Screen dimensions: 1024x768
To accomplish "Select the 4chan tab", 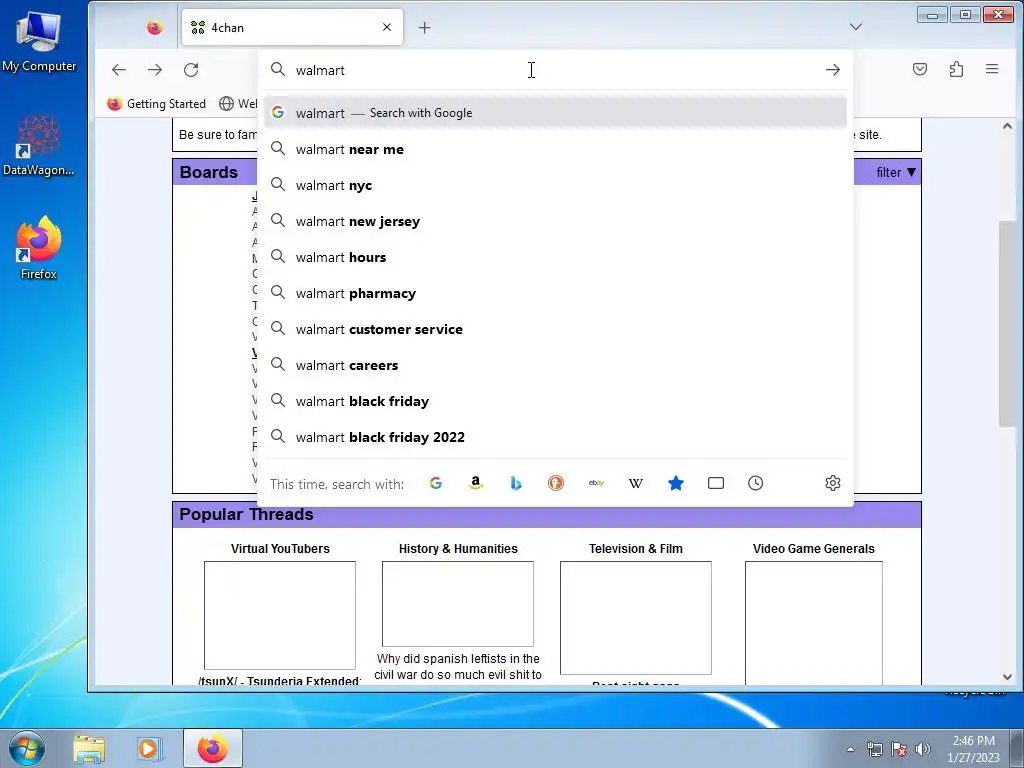I will [x=292, y=27].
